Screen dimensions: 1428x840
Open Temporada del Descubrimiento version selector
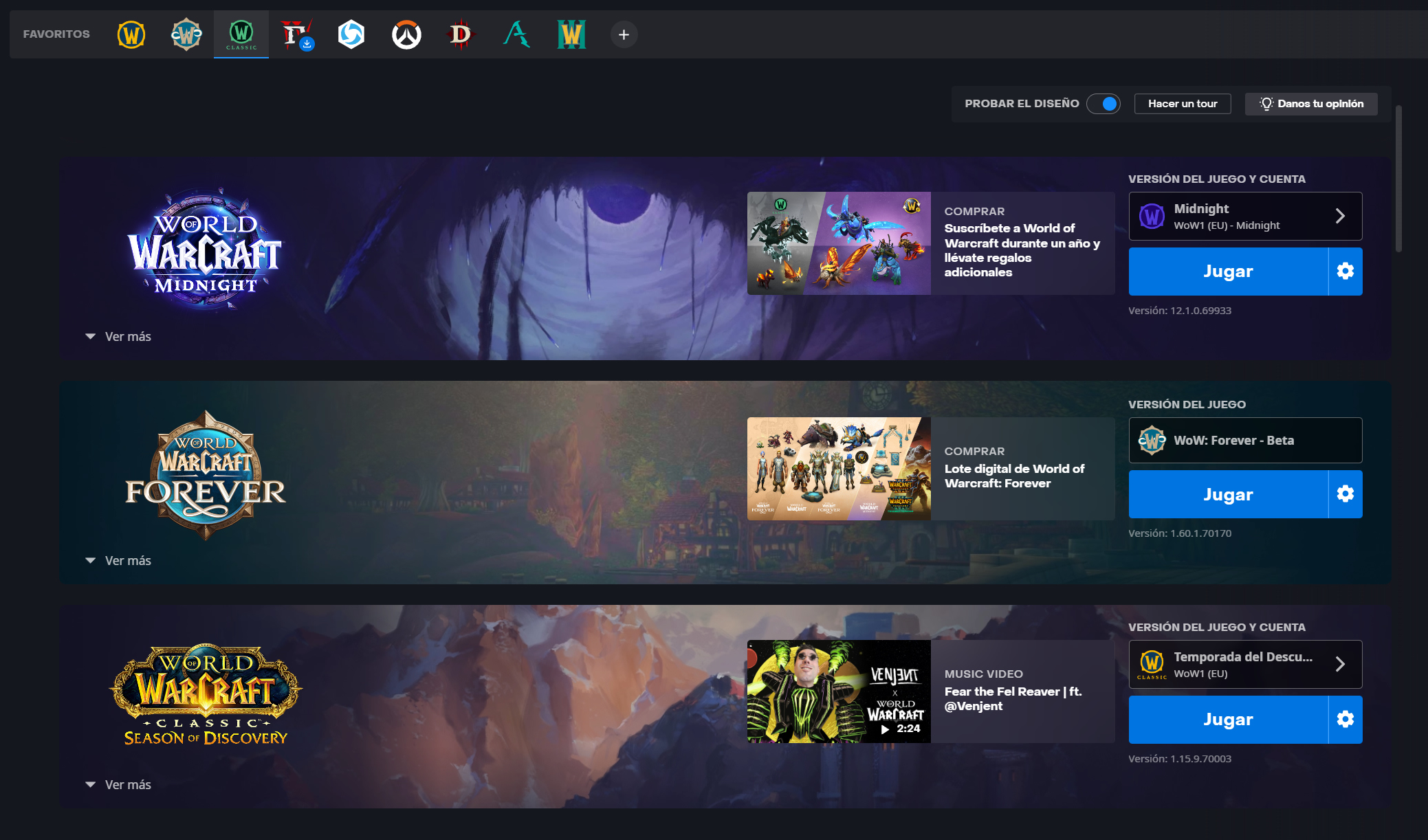1245,664
